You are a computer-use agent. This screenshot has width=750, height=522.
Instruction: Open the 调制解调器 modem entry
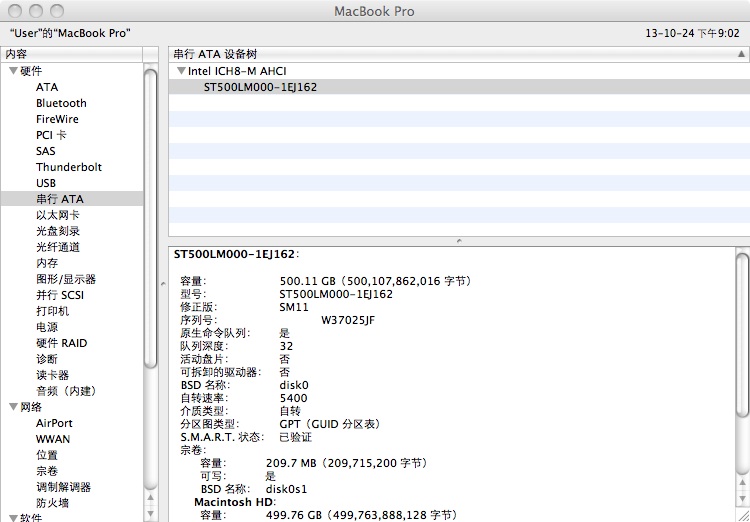coord(63,487)
